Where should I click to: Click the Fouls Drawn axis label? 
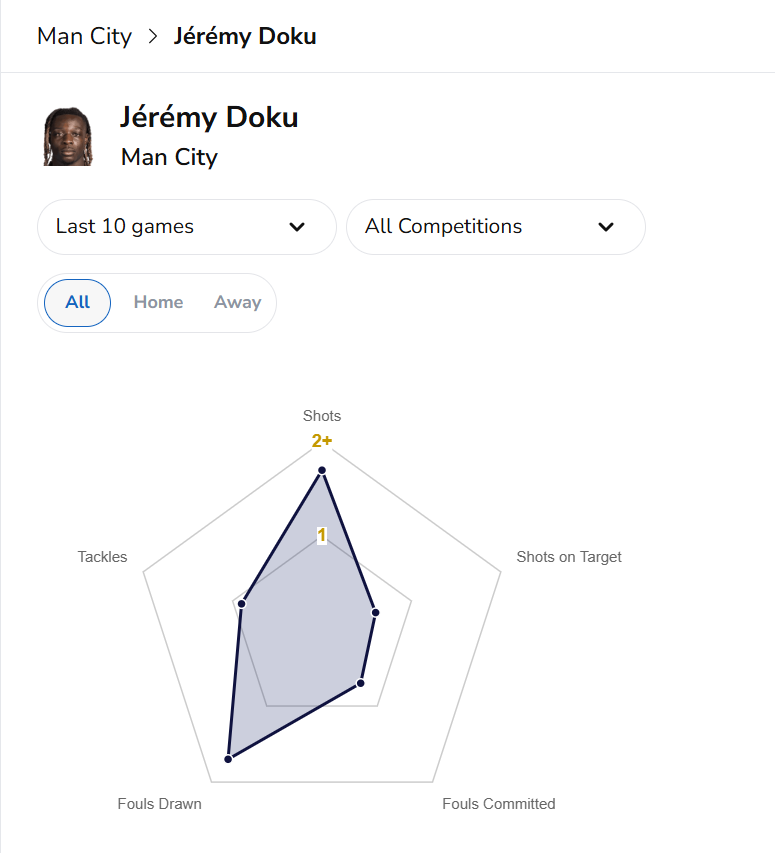[x=159, y=804]
